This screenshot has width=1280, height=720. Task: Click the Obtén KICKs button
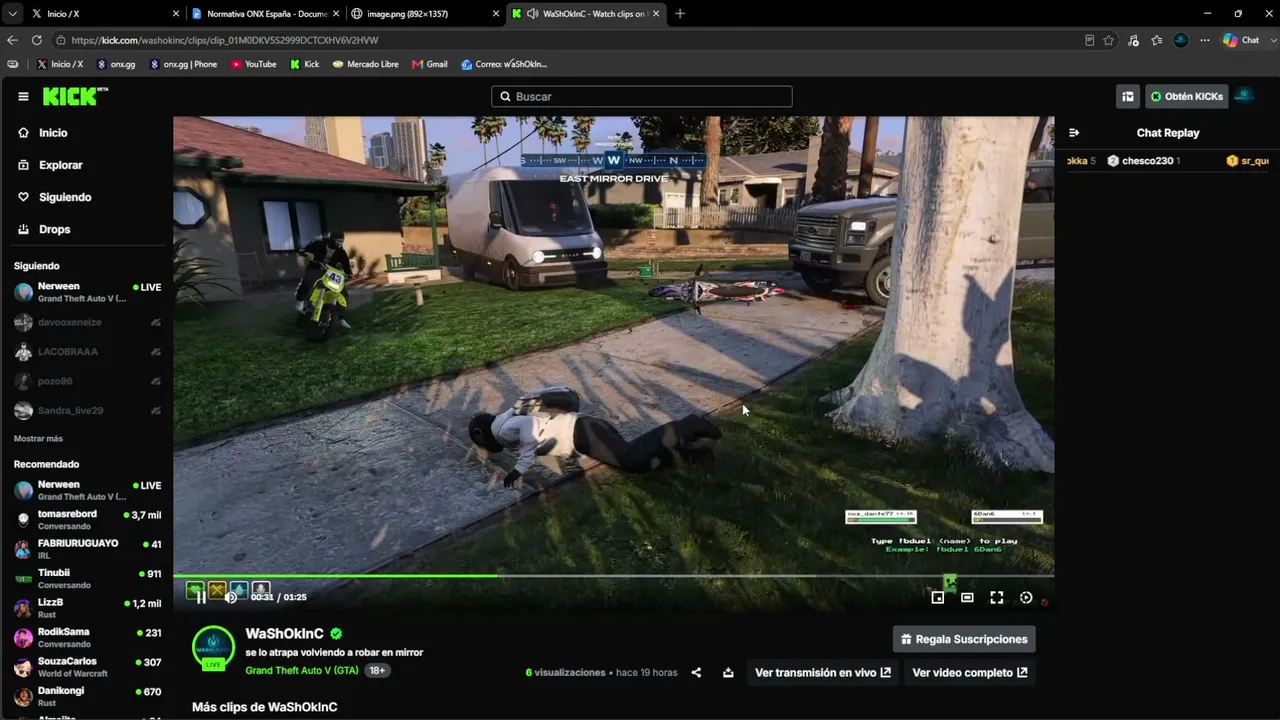(x=1186, y=96)
